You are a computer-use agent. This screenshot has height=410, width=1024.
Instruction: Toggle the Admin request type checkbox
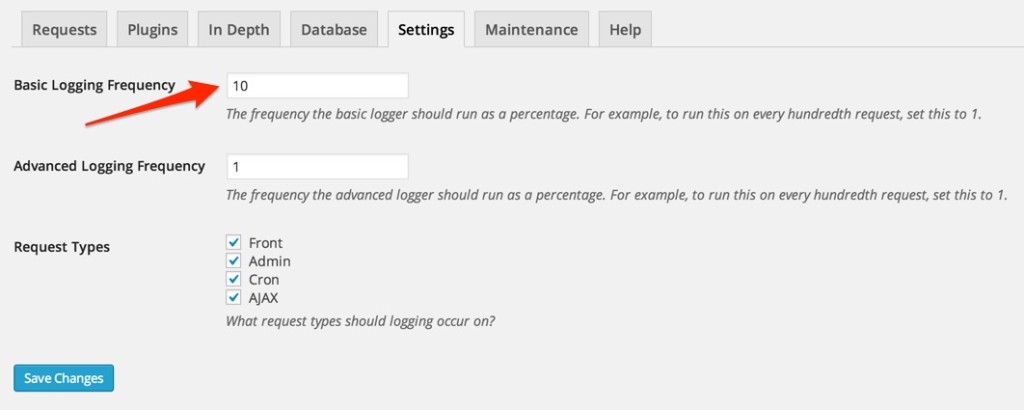234,261
